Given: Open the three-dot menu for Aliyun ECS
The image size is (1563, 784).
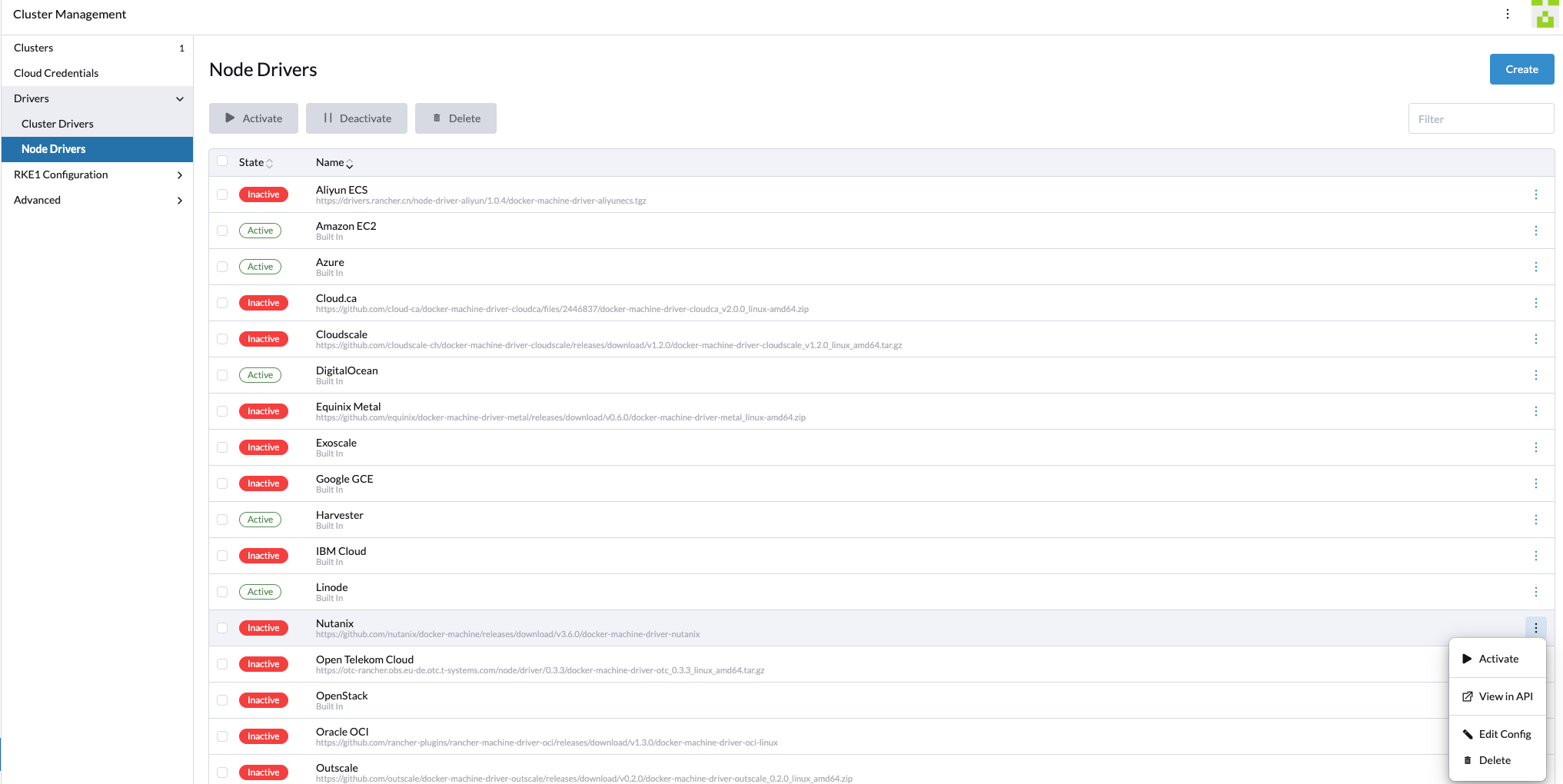Looking at the screenshot, I should pos(1535,194).
